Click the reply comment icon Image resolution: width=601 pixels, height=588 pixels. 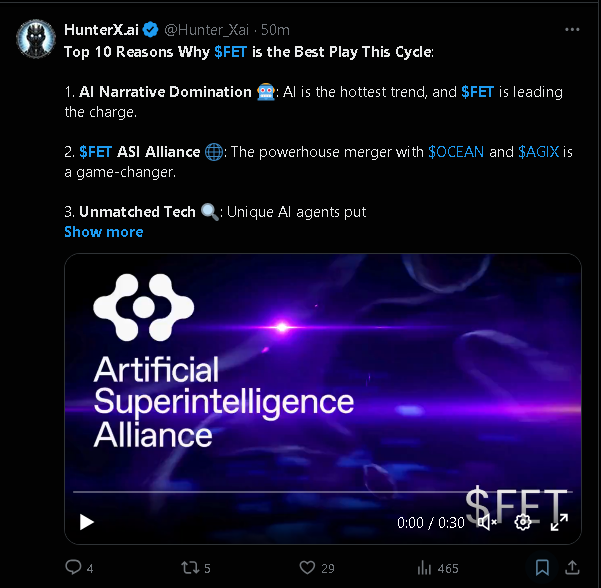[73, 567]
